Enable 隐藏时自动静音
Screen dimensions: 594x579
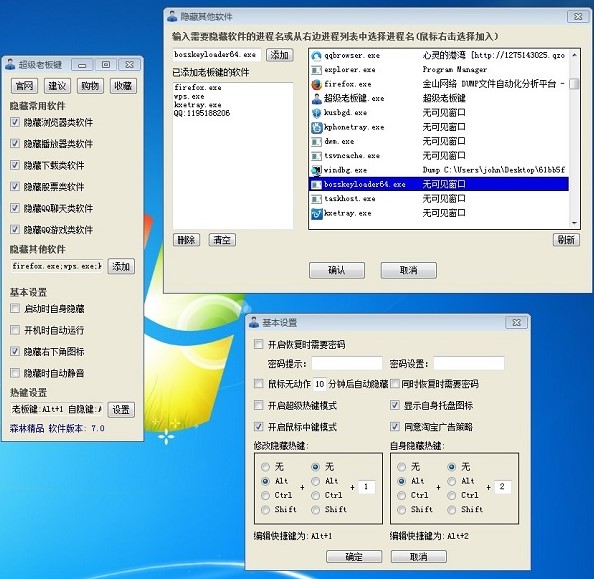(15, 373)
